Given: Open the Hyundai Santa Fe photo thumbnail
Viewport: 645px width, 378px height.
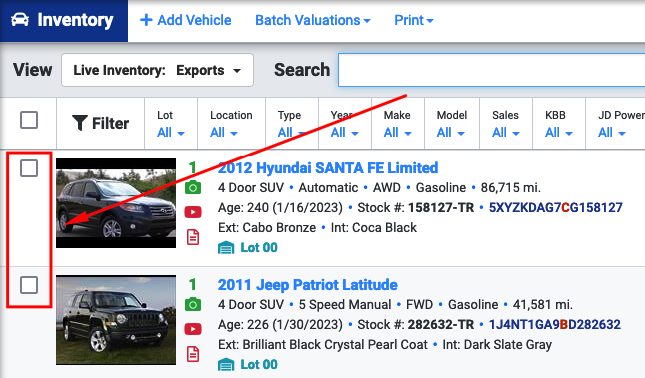Looking at the screenshot, I should click(x=116, y=203).
